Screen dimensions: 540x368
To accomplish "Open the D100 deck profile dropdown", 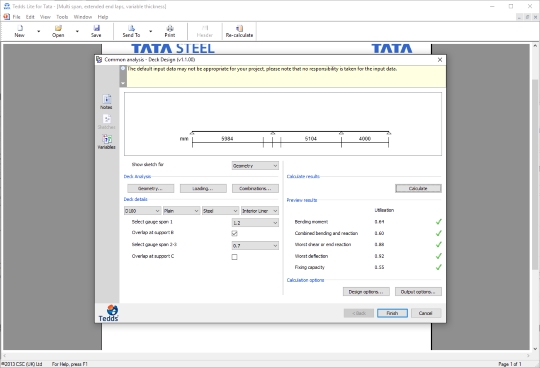I will (x=142, y=211).
